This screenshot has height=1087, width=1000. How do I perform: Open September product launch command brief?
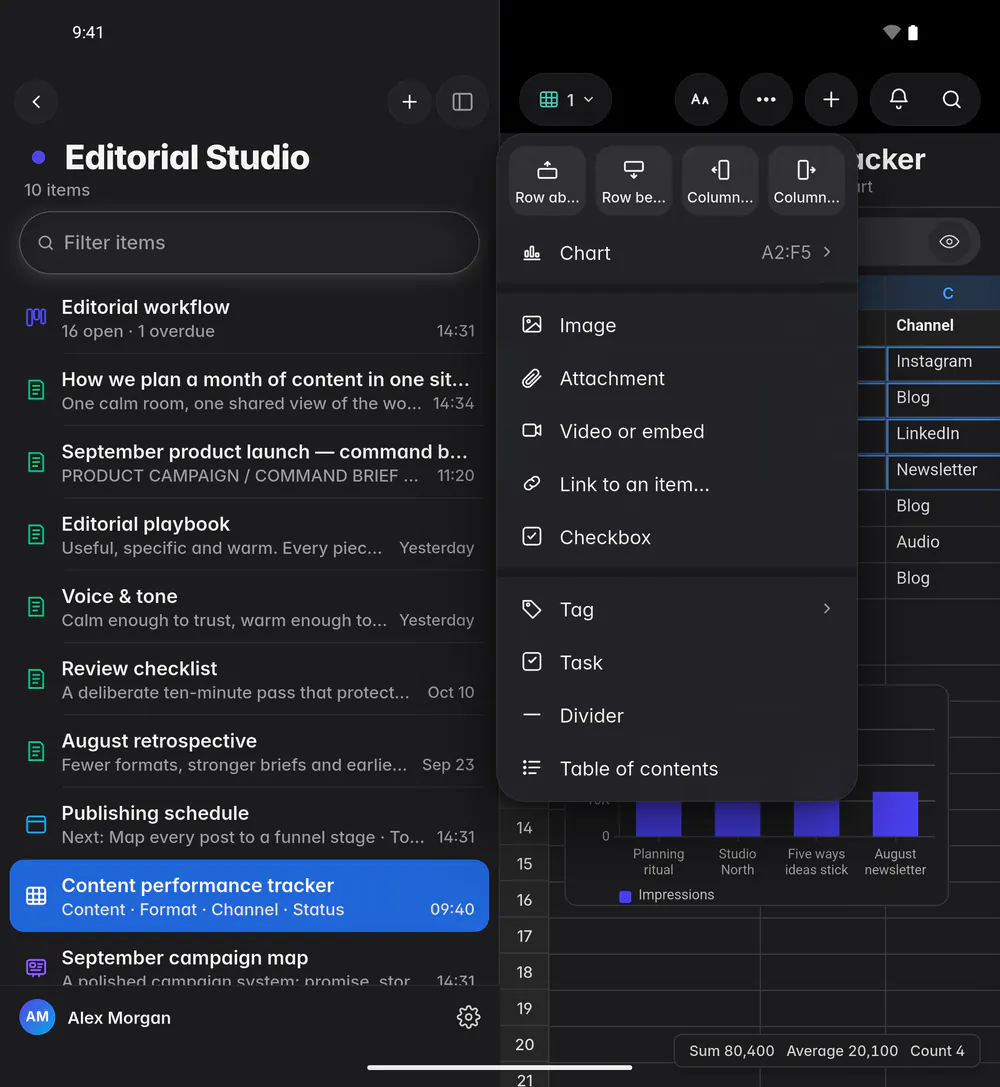coord(249,463)
